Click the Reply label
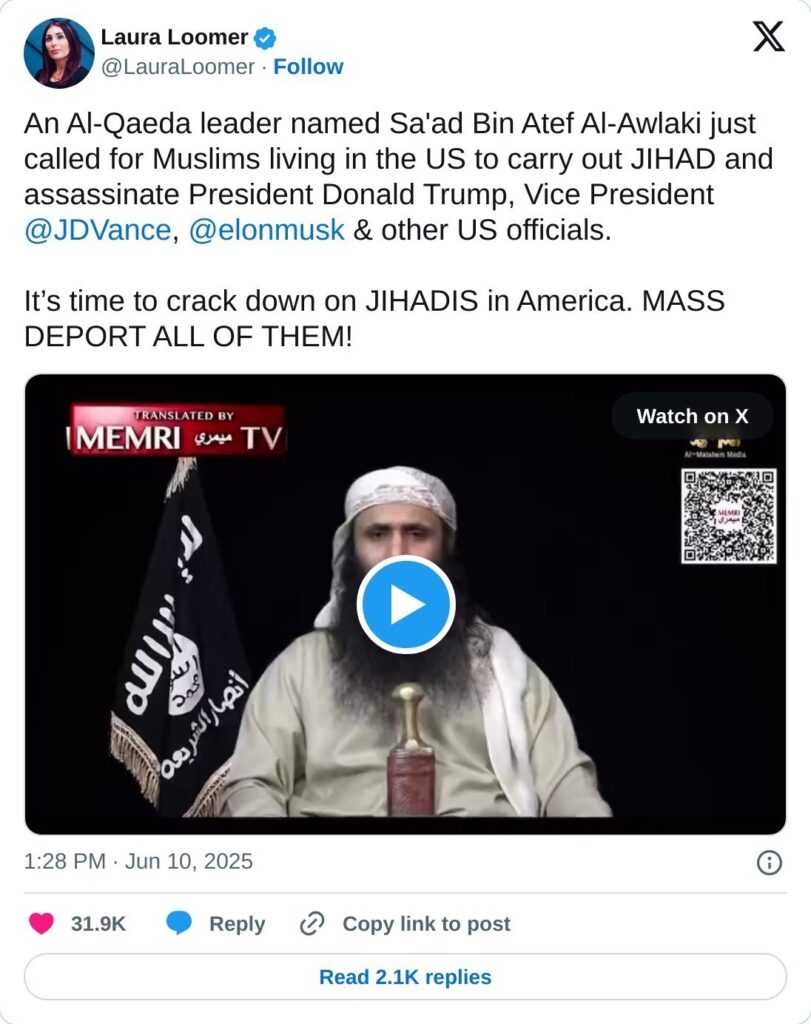This screenshot has height=1024, width=811. [237, 923]
